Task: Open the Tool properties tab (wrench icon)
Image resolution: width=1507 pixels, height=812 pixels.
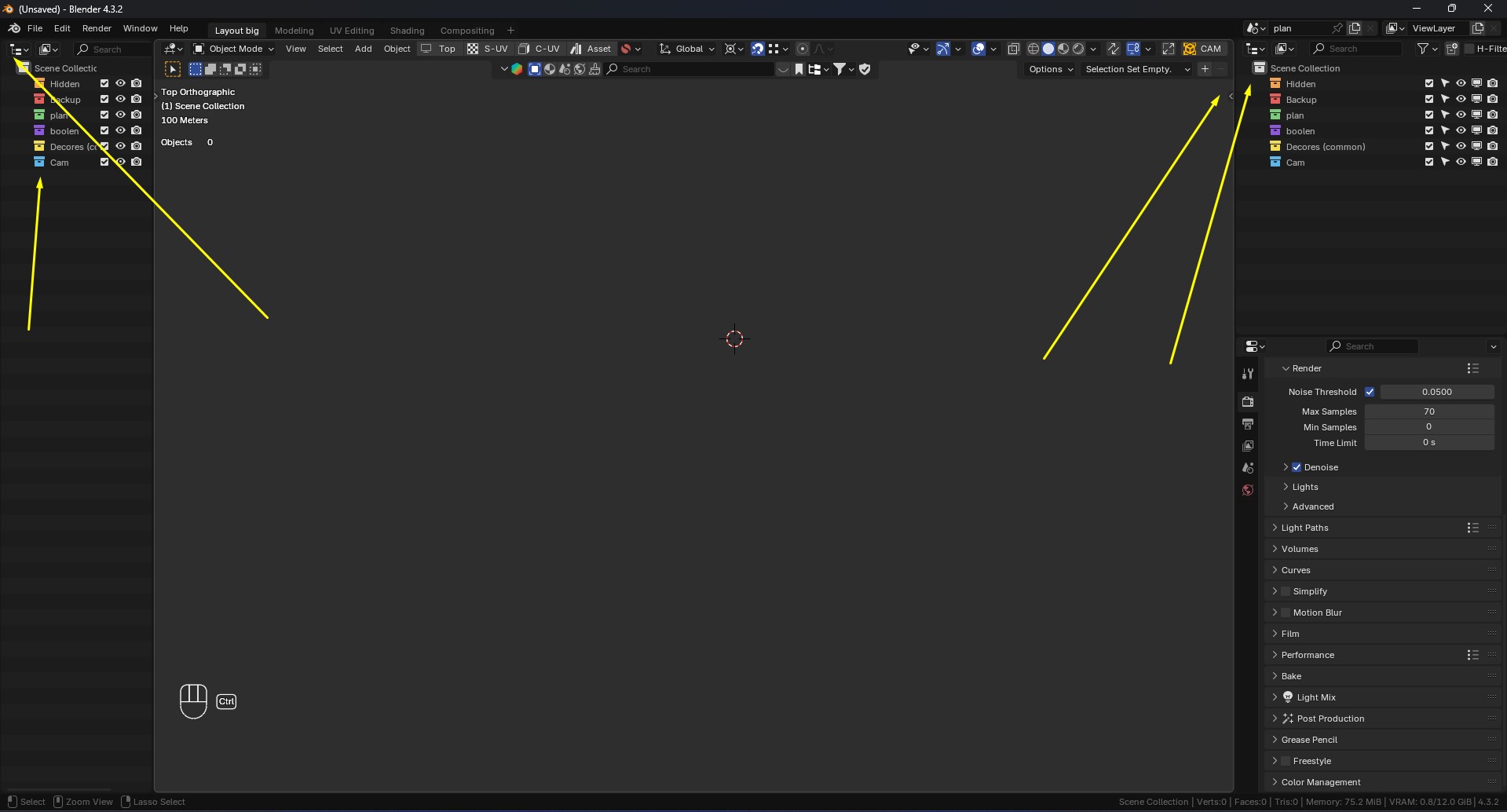Action: [1248, 374]
